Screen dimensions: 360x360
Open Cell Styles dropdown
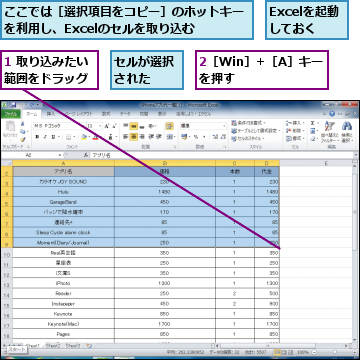point(248,138)
